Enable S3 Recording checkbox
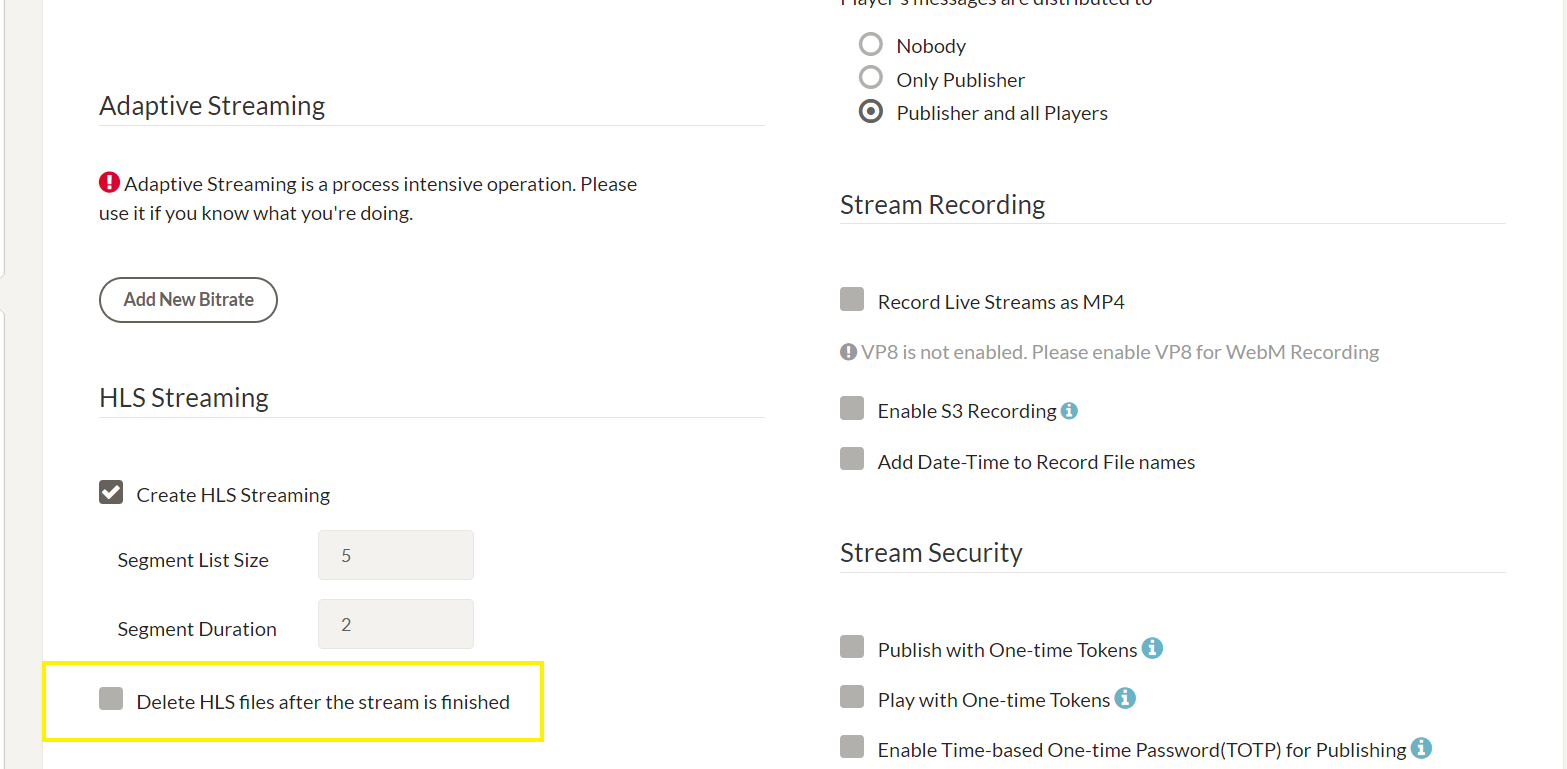This screenshot has height=769, width=1567. click(852, 408)
